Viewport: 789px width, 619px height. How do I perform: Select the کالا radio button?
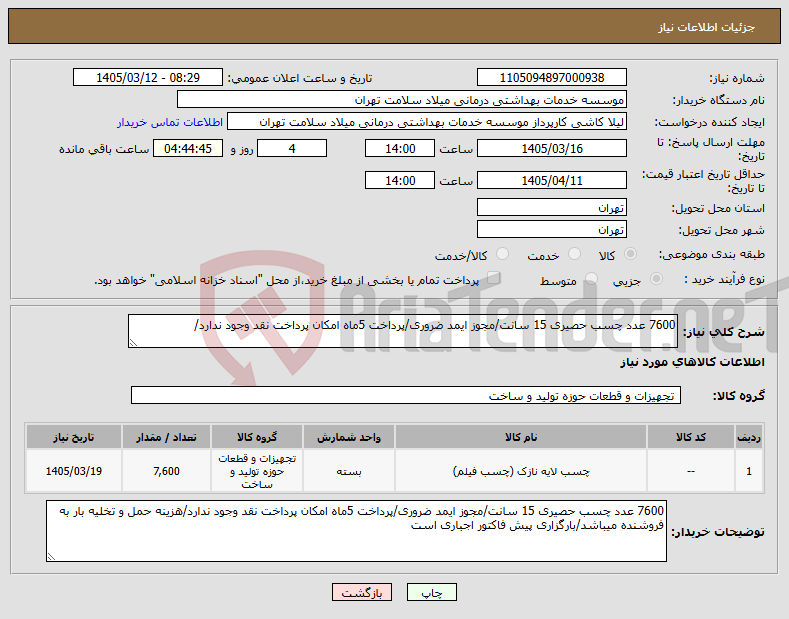[630, 254]
